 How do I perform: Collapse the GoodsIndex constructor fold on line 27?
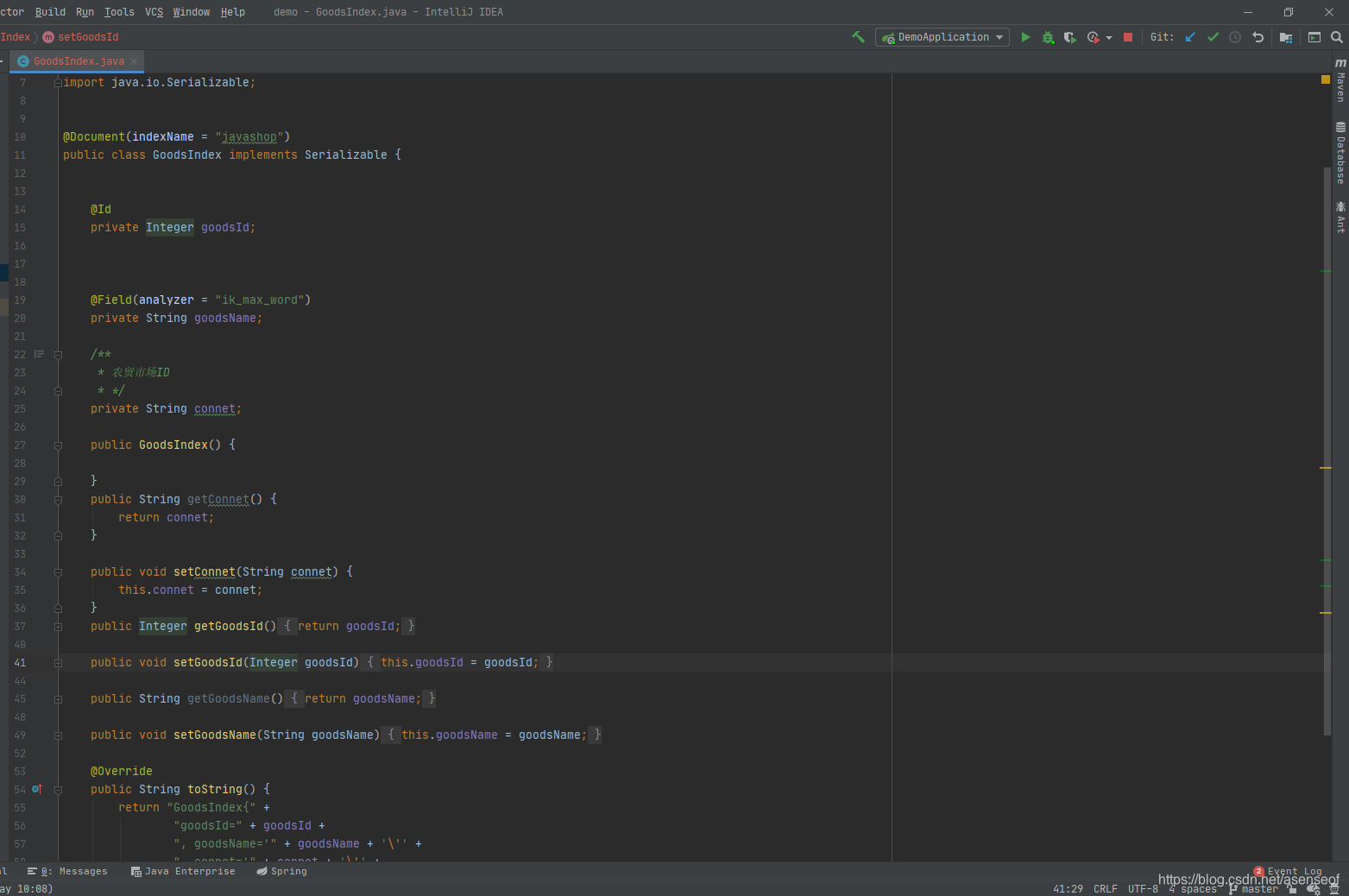pos(58,445)
